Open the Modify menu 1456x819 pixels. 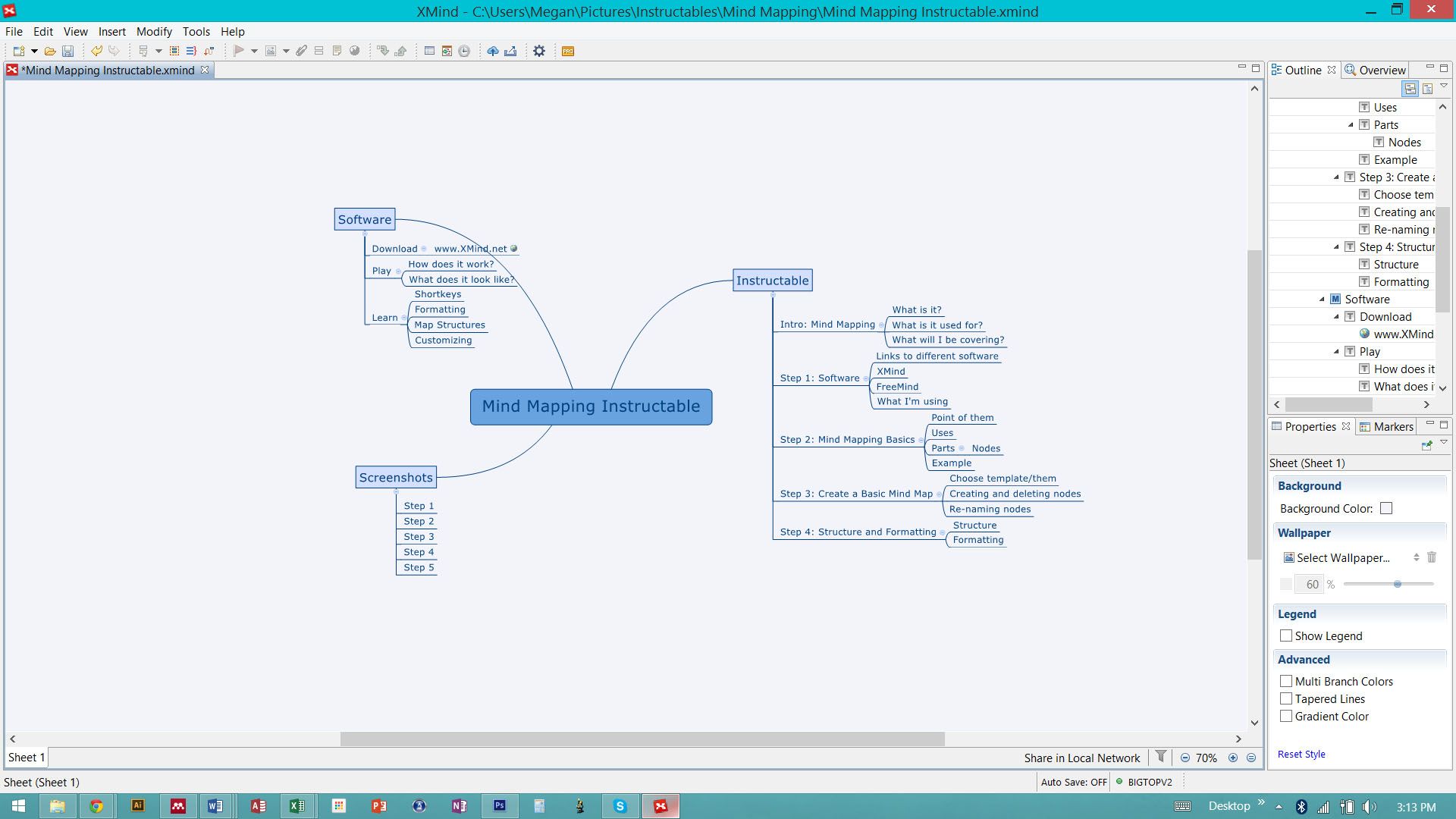[154, 32]
